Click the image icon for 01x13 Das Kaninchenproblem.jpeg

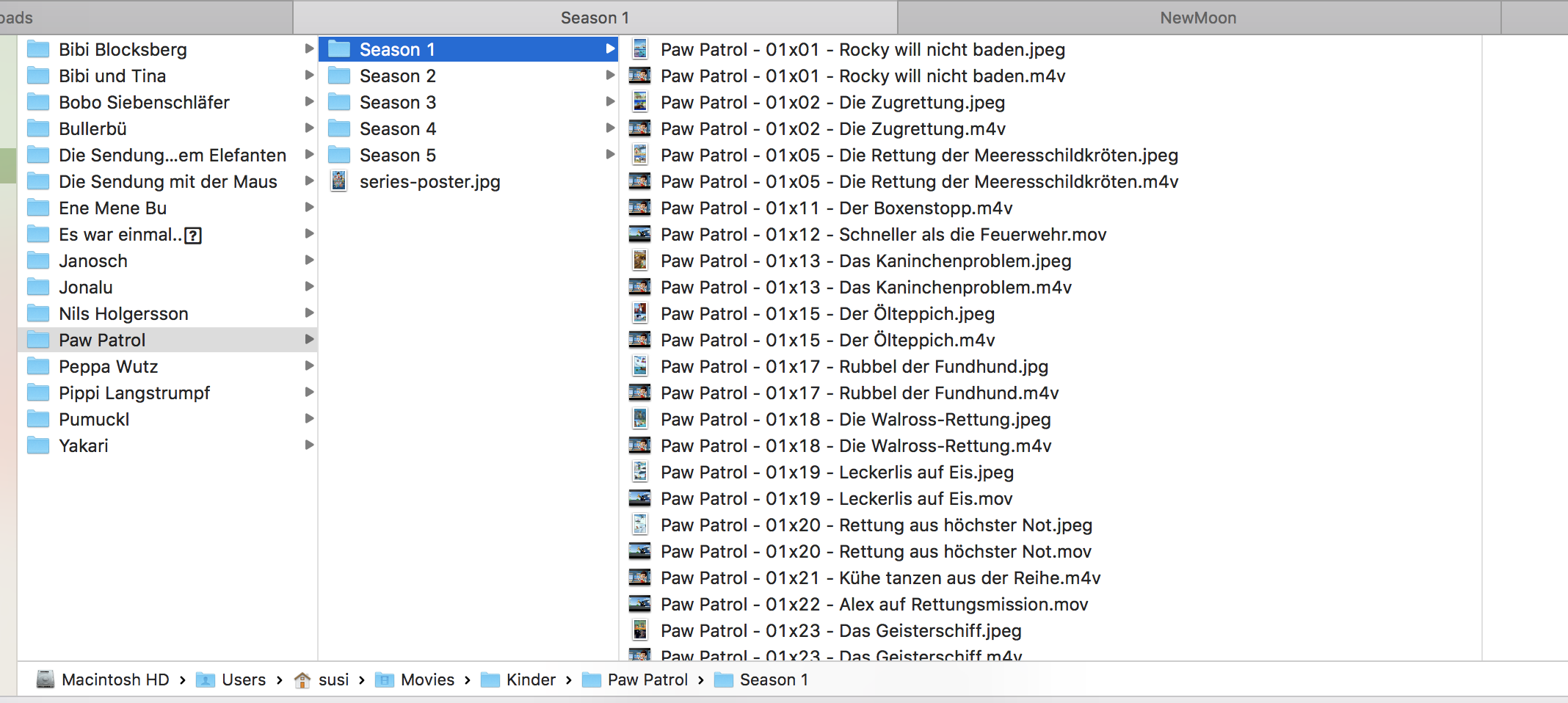640,261
